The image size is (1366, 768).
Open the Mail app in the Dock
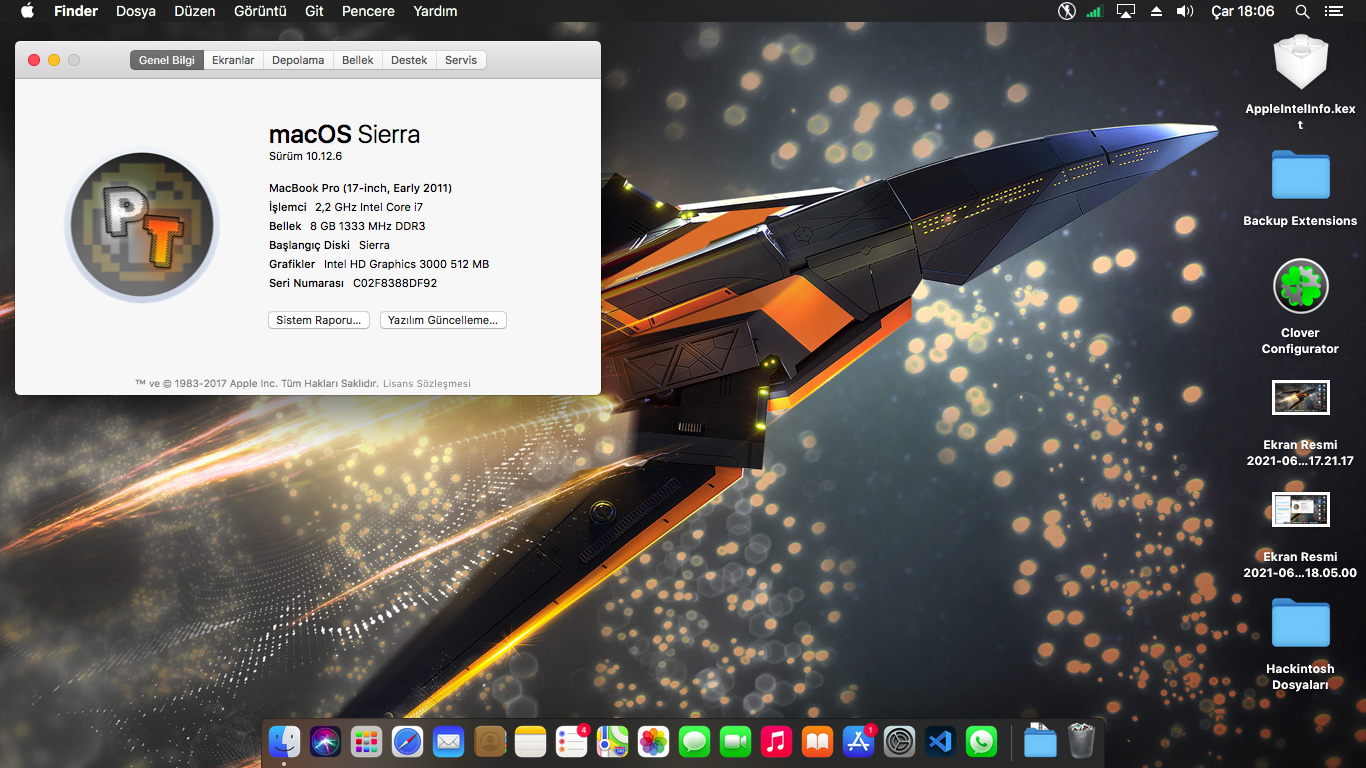pyautogui.click(x=449, y=741)
